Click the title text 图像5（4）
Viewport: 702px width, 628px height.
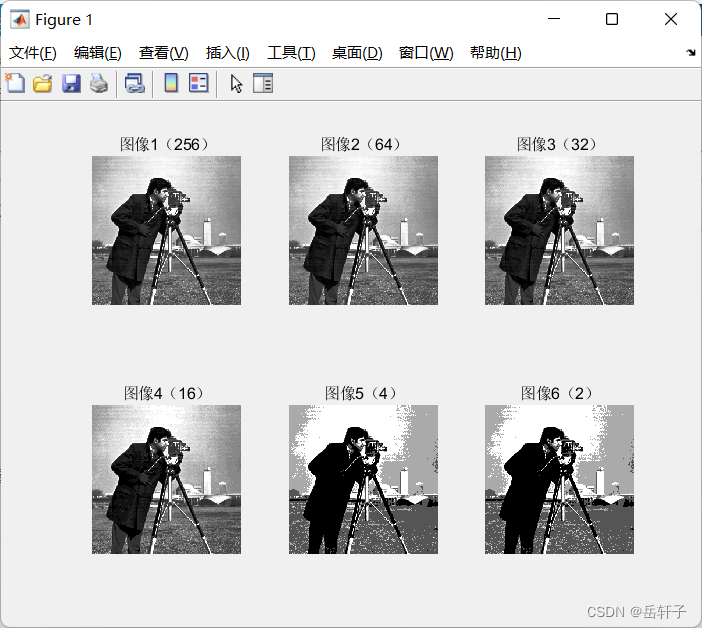(x=363, y=393)
